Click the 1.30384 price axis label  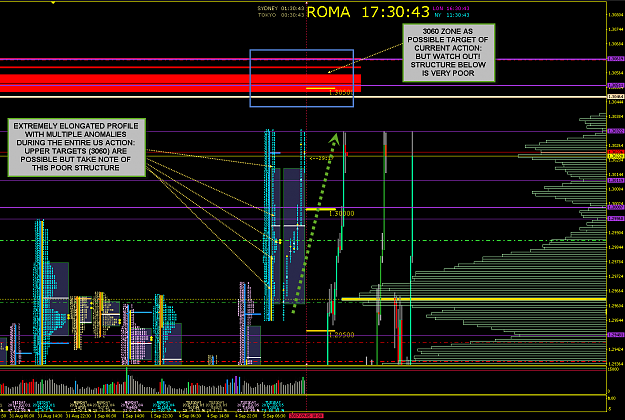tap(615, 116)
